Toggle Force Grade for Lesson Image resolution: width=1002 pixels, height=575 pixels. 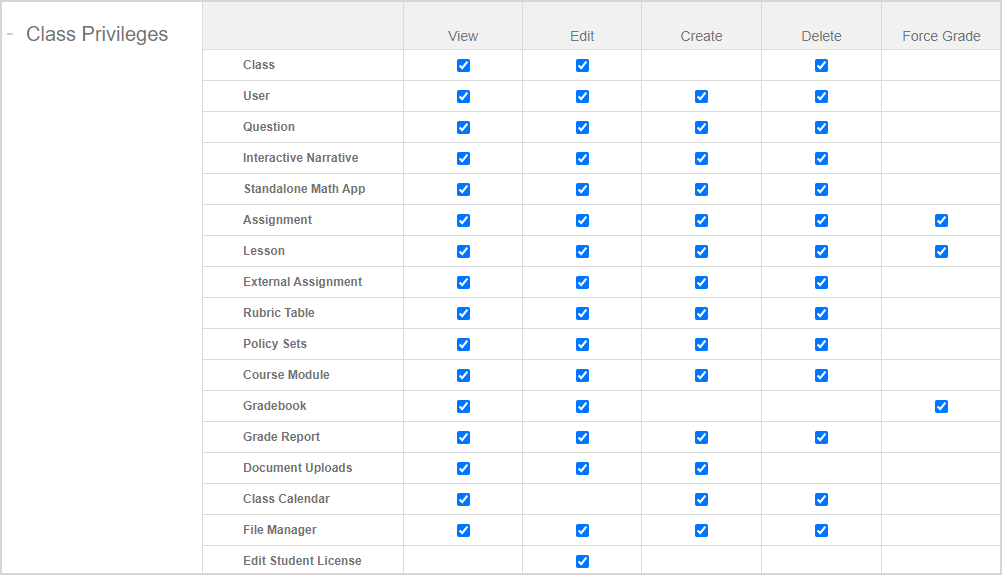click(x=941, y=252)
